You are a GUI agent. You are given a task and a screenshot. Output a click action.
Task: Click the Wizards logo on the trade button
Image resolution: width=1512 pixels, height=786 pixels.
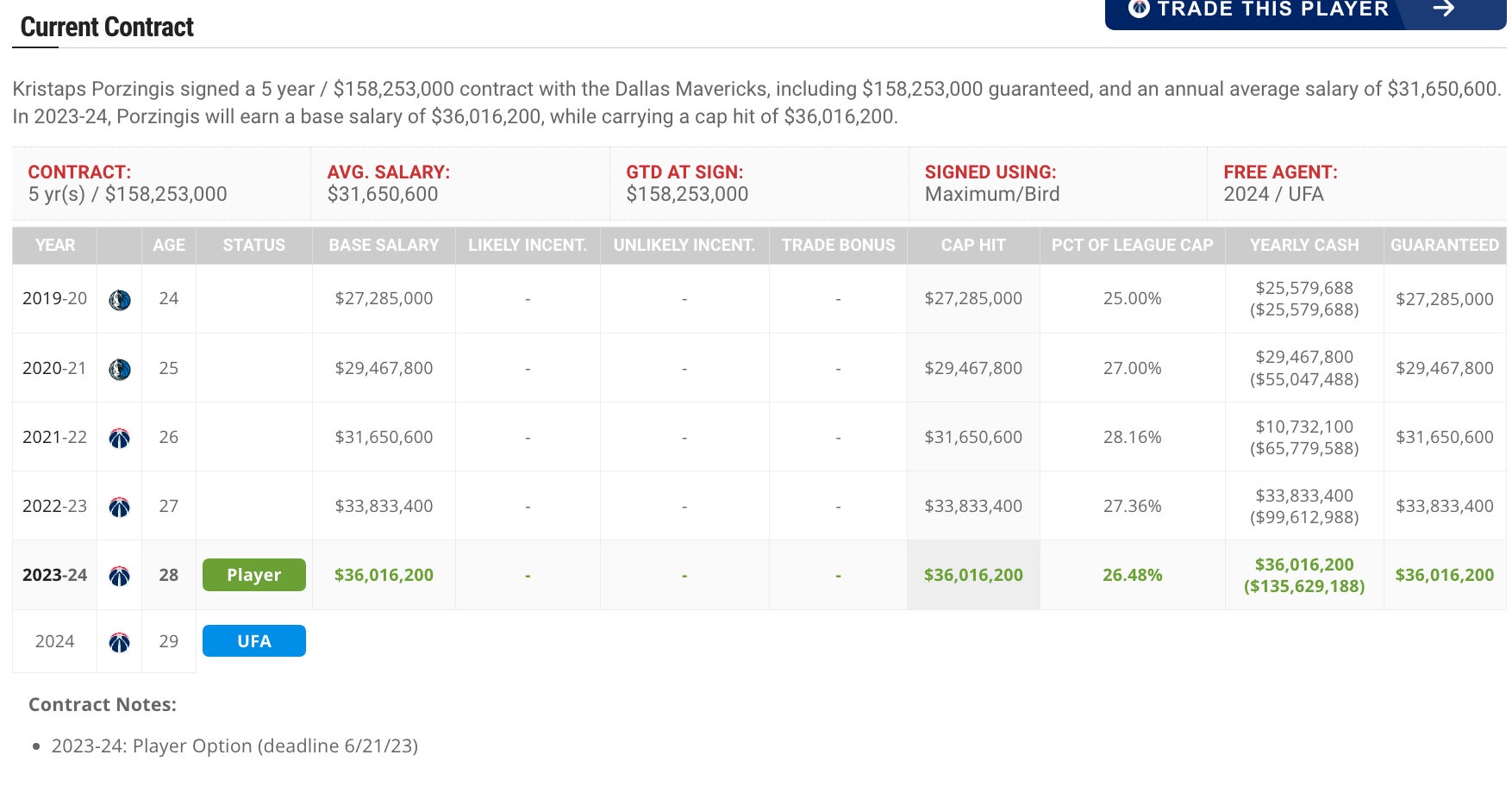pyautogui.click(x=1139, y=9)
